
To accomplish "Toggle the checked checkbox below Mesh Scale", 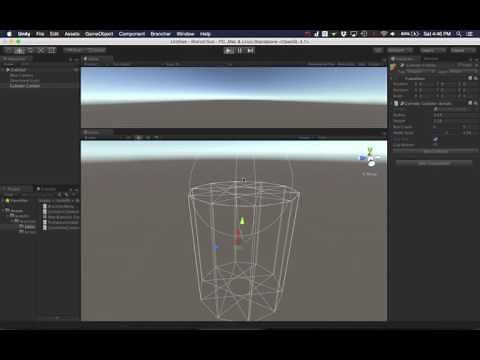I will coord(436,139).
